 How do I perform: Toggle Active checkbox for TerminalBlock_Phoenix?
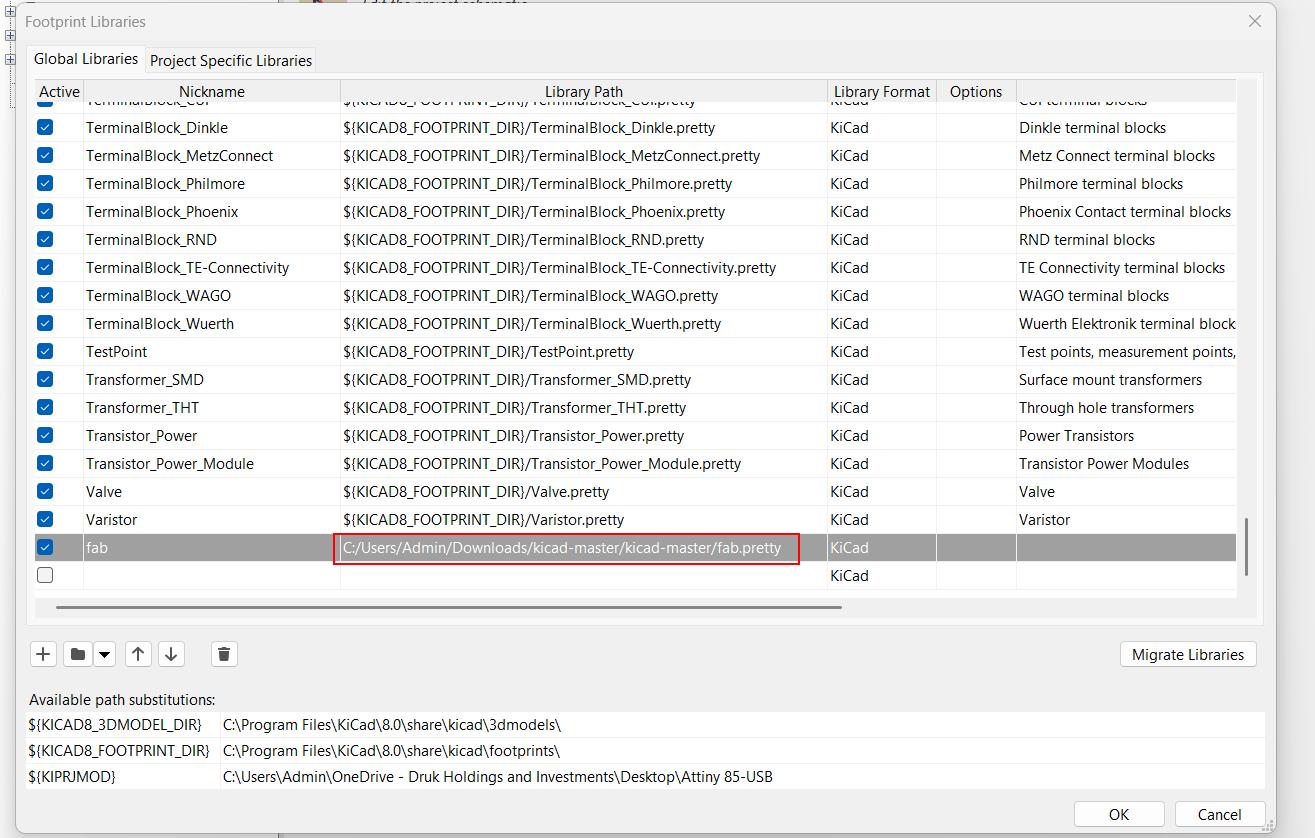click(45, 211)
